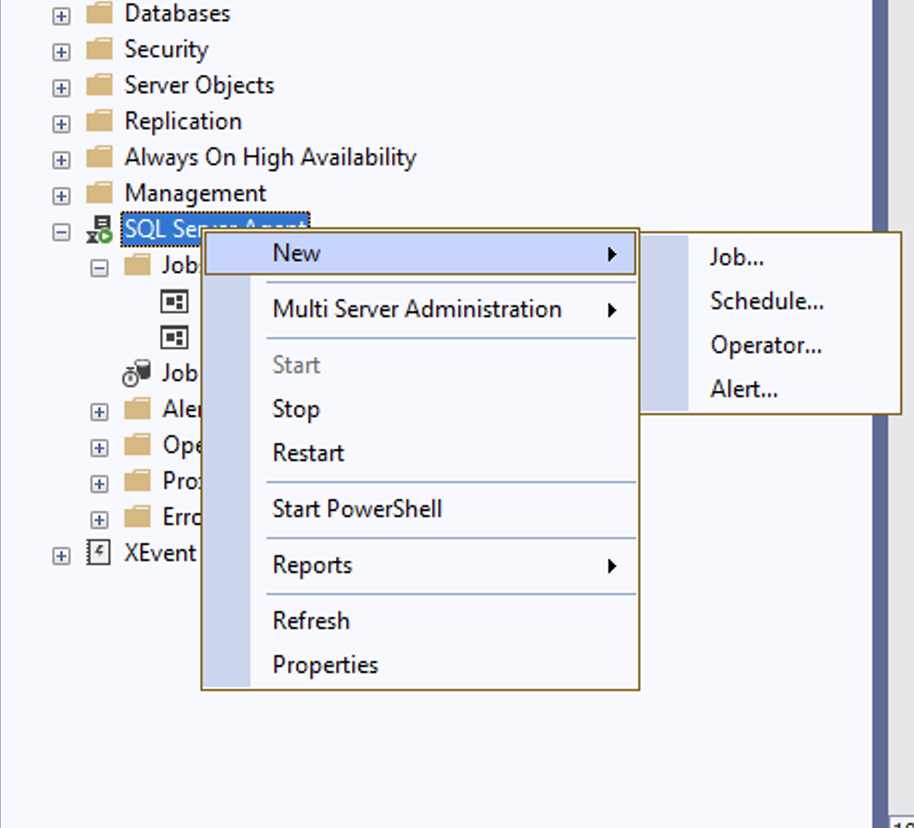Screen dimensions: 914x828
Task: Click the Operators folder icon
Action: pyautogui.click(x=138, y=445)
